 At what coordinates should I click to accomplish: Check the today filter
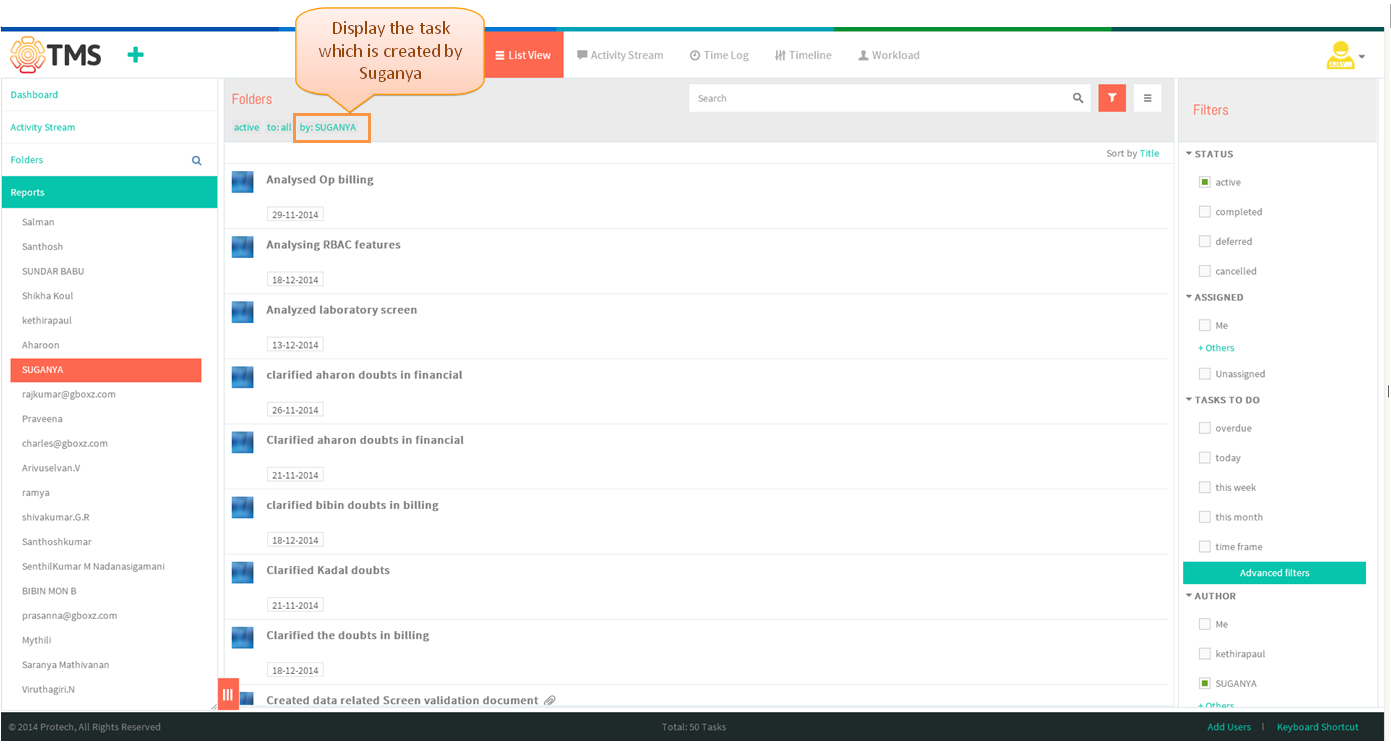pyautogui.click(x=1205, y=458)
